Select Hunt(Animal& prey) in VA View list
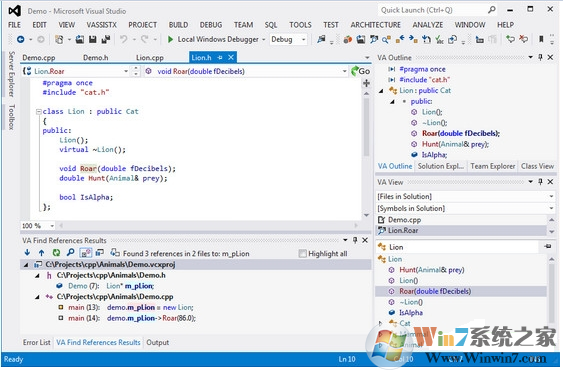The image size is (563, 372). 432,270
